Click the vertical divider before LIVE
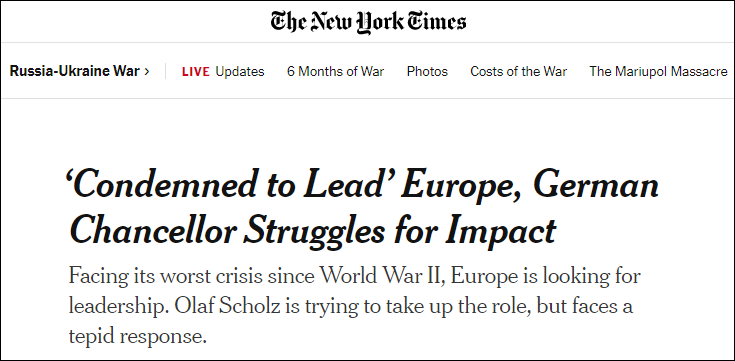This screenshot has height=361, width=735. [165, 71]
